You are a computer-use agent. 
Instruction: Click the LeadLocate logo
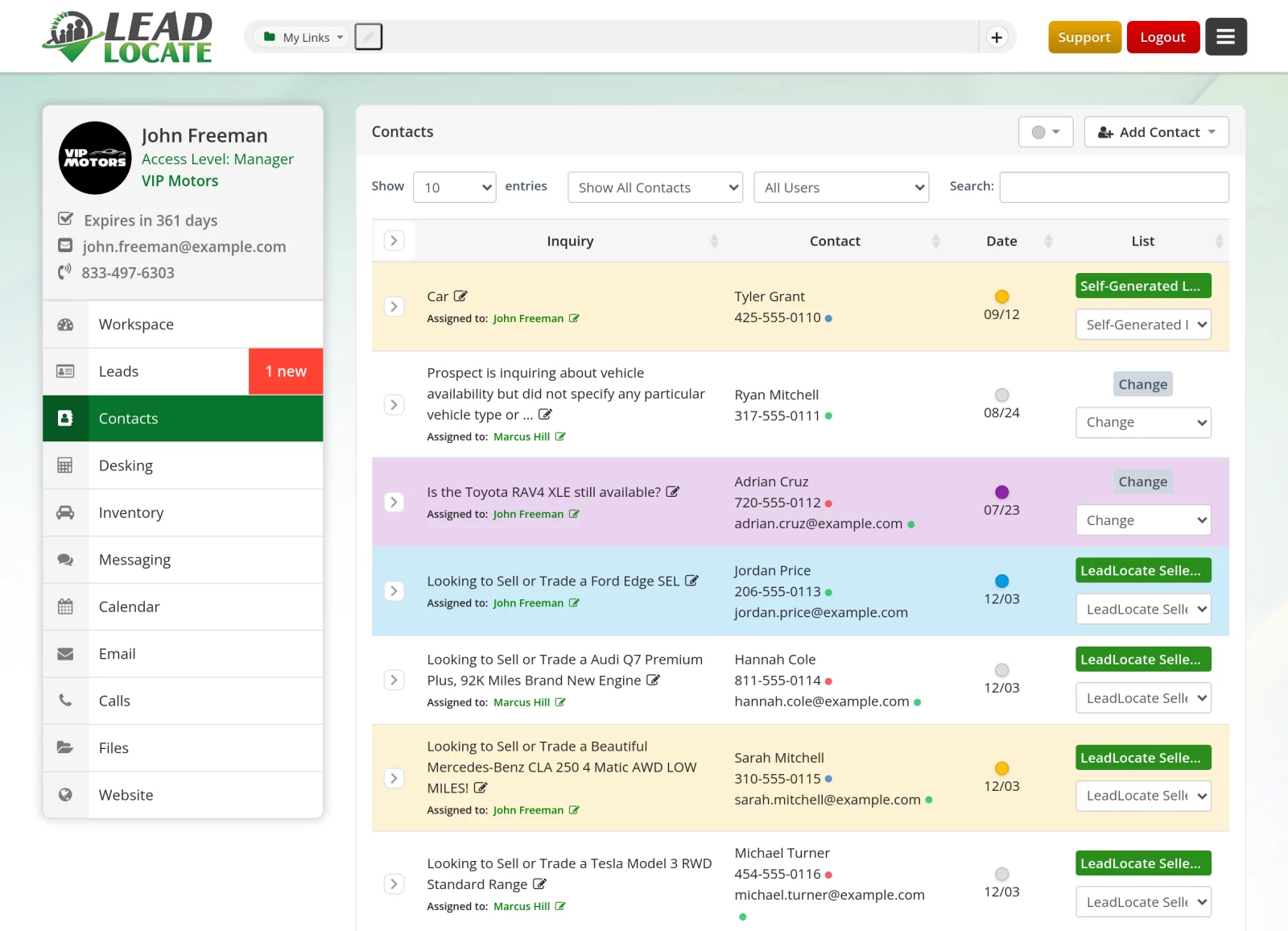pyautogui.click(x=128, y=37)
